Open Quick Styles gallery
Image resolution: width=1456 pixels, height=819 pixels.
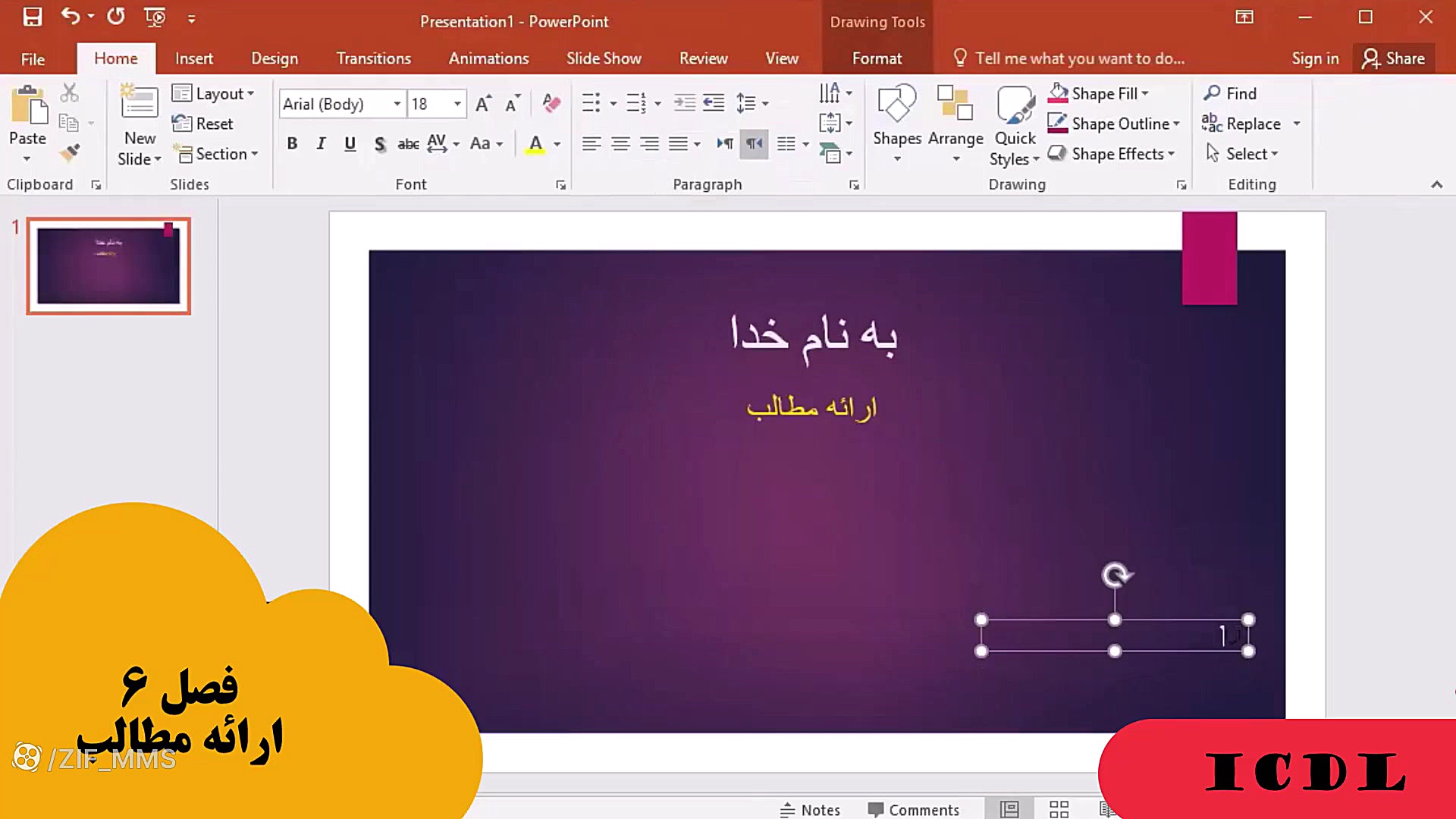click(1015, 126)
